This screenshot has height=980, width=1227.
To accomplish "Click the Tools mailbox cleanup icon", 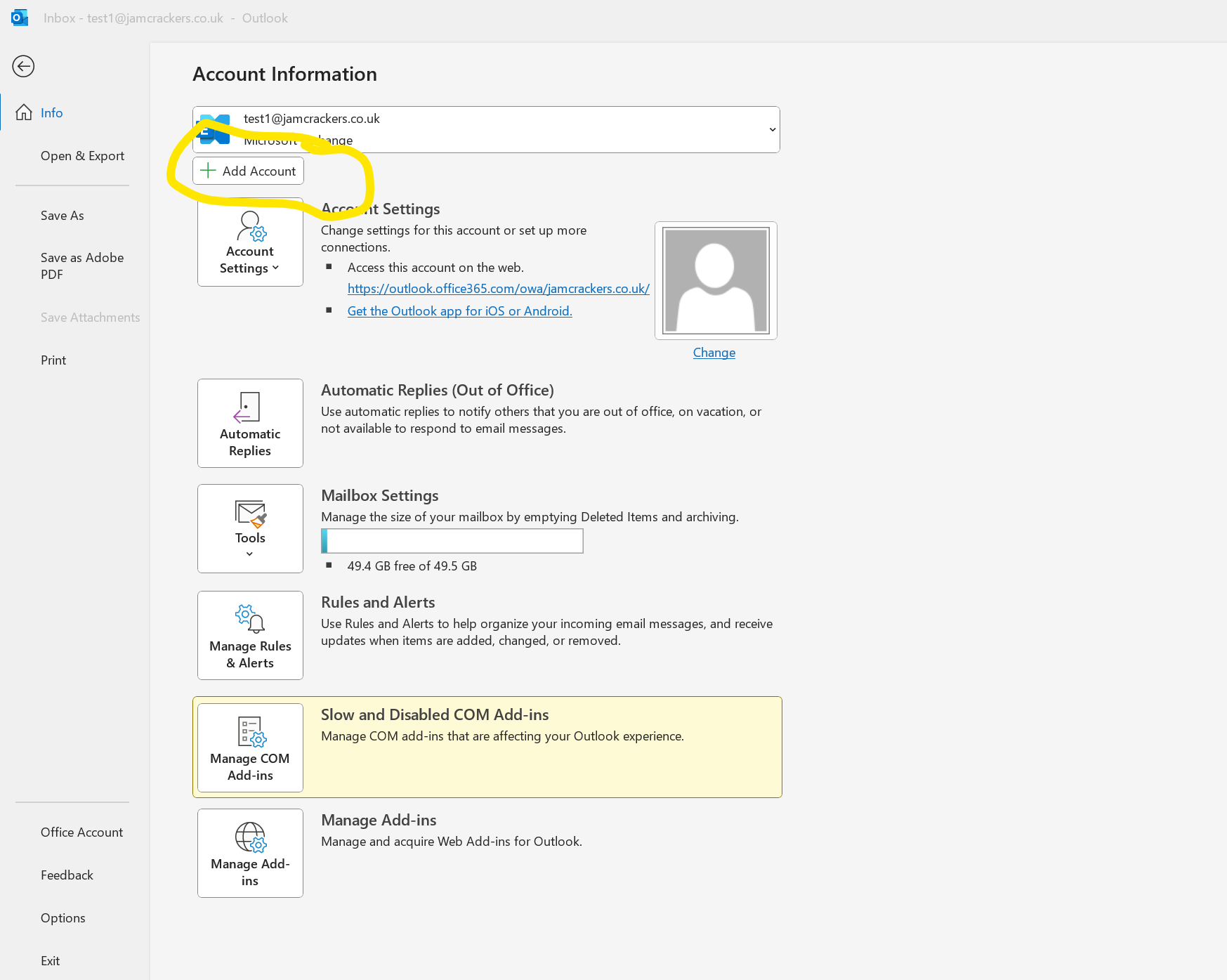I will click(x=250, y=514).
